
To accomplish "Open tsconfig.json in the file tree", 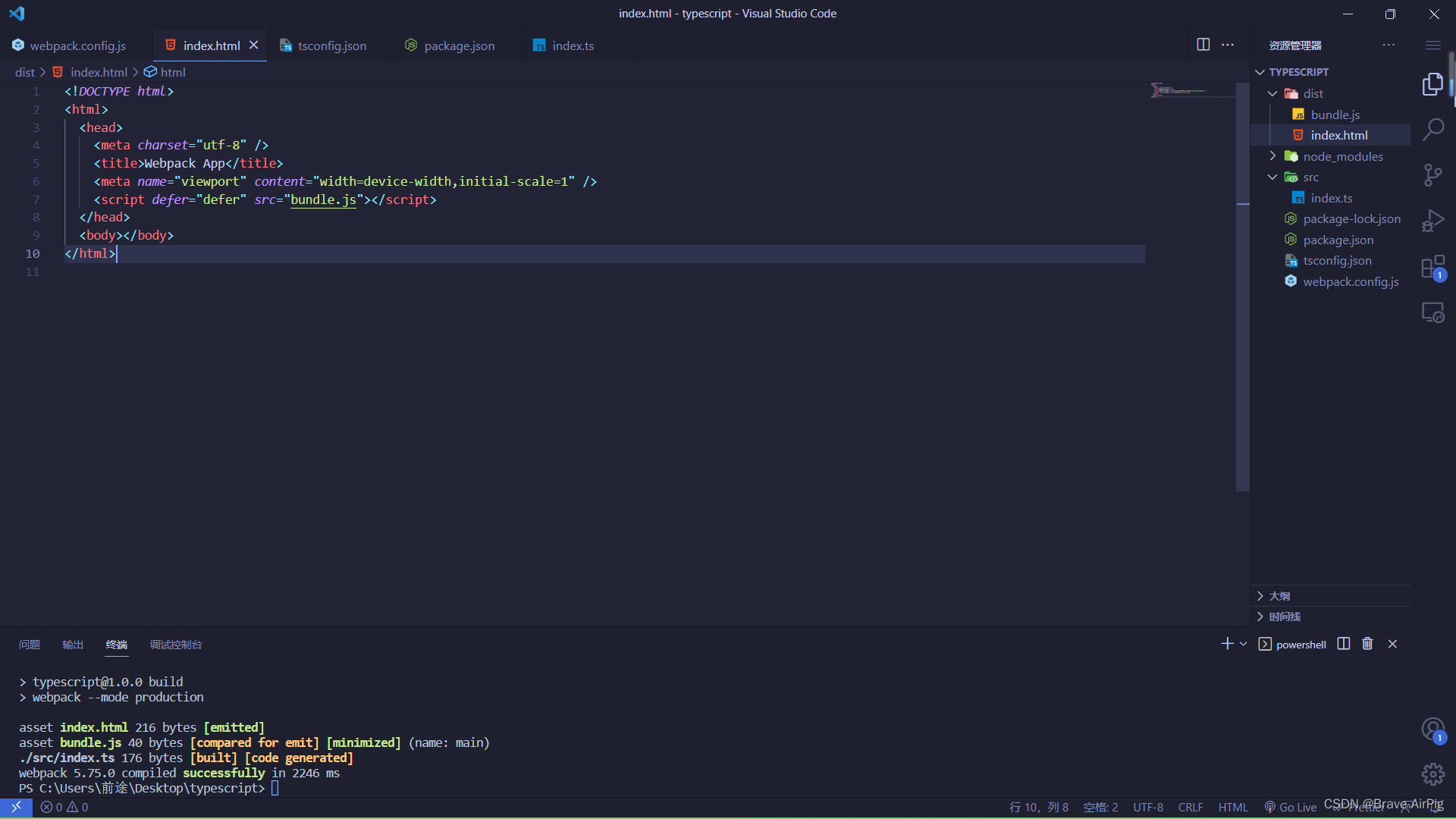I will tap(1331, 261).
